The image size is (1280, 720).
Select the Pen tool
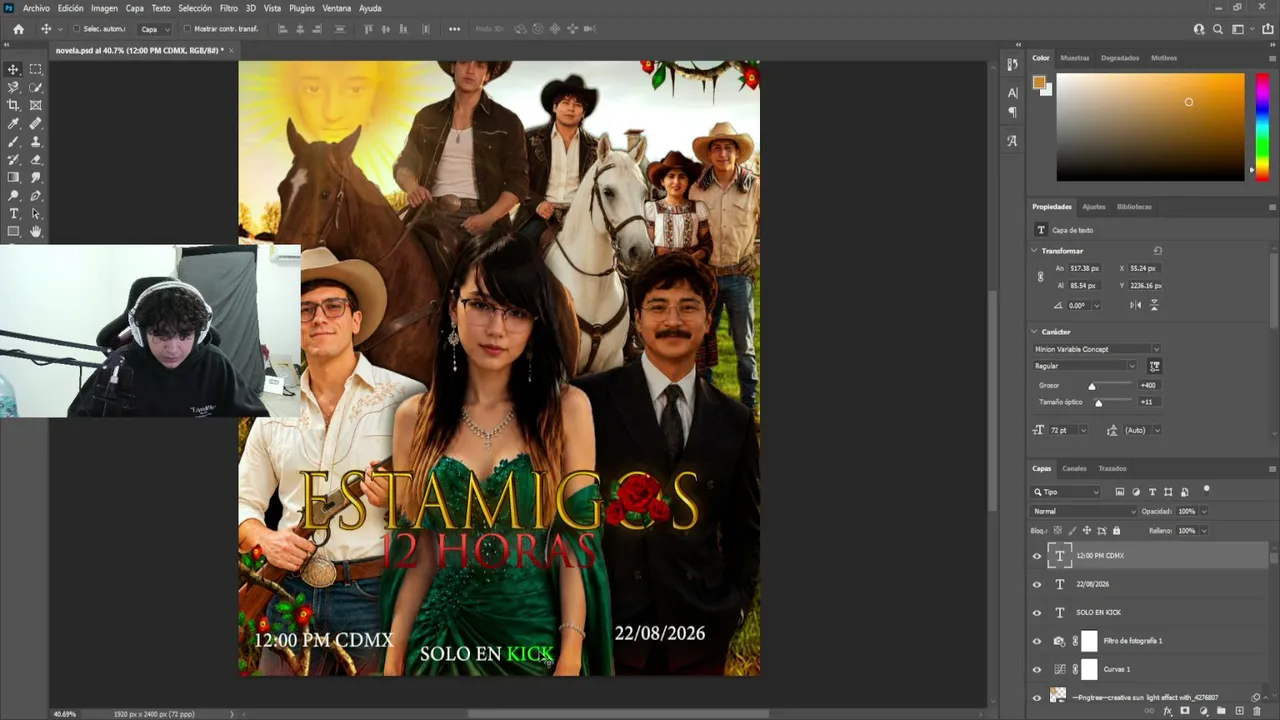pyautogui.click(x=36, y=196)
